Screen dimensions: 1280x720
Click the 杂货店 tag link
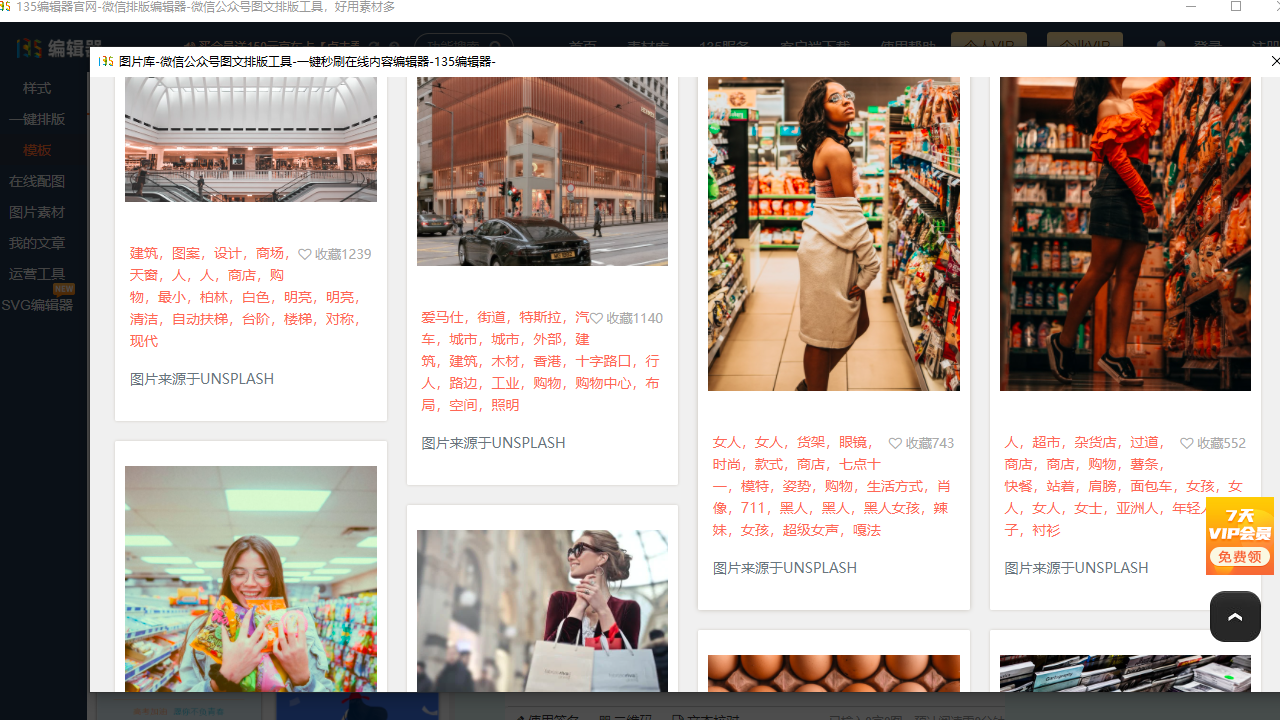coord(1095,442)
